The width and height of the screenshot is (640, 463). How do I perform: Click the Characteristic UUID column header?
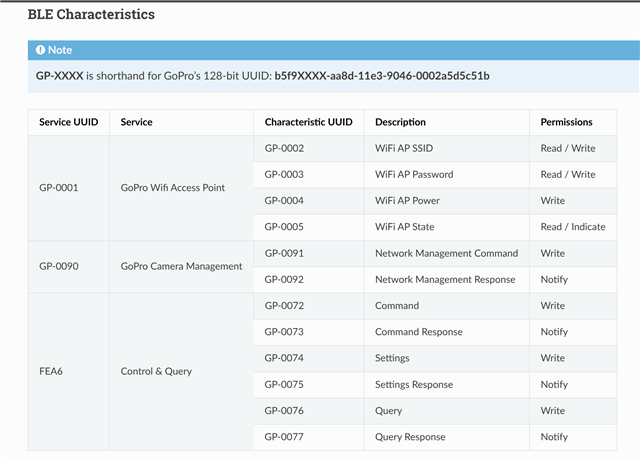(x=309, y=122)
